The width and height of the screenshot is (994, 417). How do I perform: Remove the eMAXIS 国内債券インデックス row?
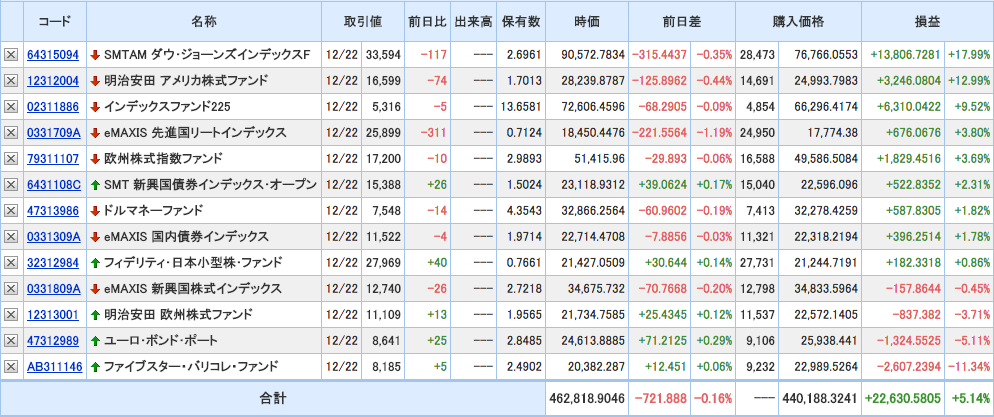click(11, 236)
